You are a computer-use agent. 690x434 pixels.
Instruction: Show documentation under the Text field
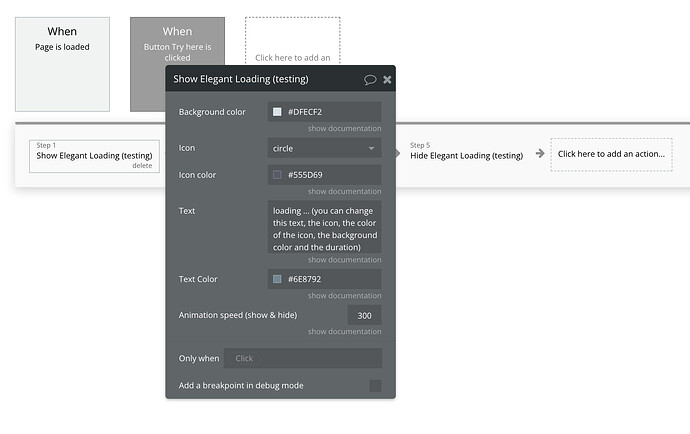pos(345,260)
